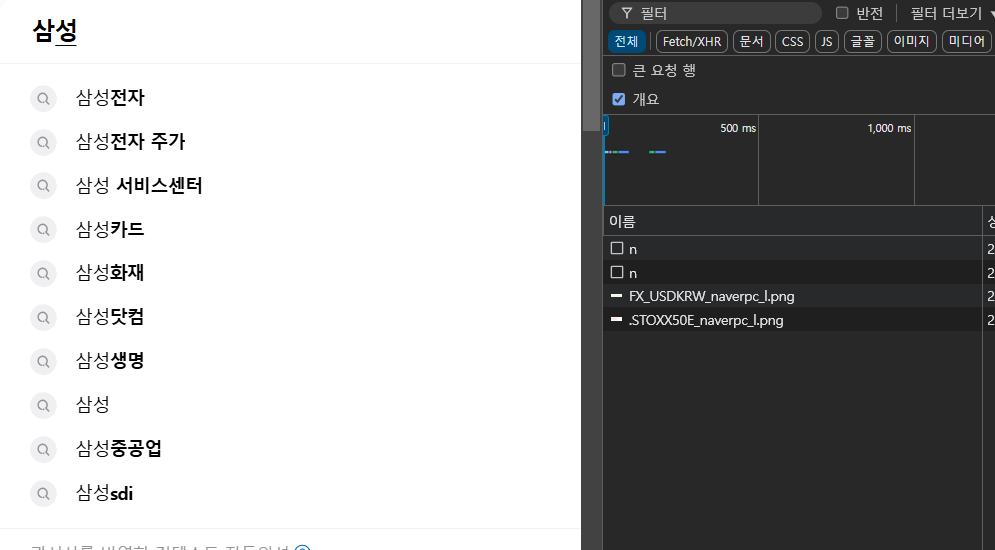Viewport: 995px width, 550px height.
Task: Click the 이름 column header
Action: click(792, 221)
